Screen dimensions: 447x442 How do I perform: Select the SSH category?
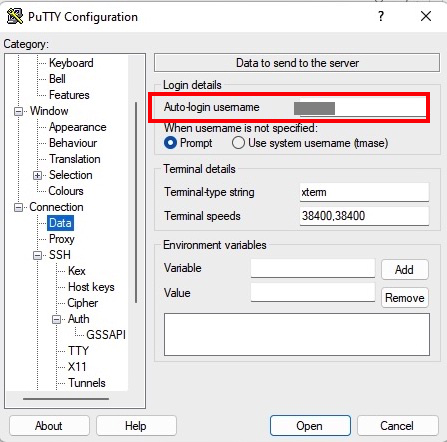coord(60,255)
